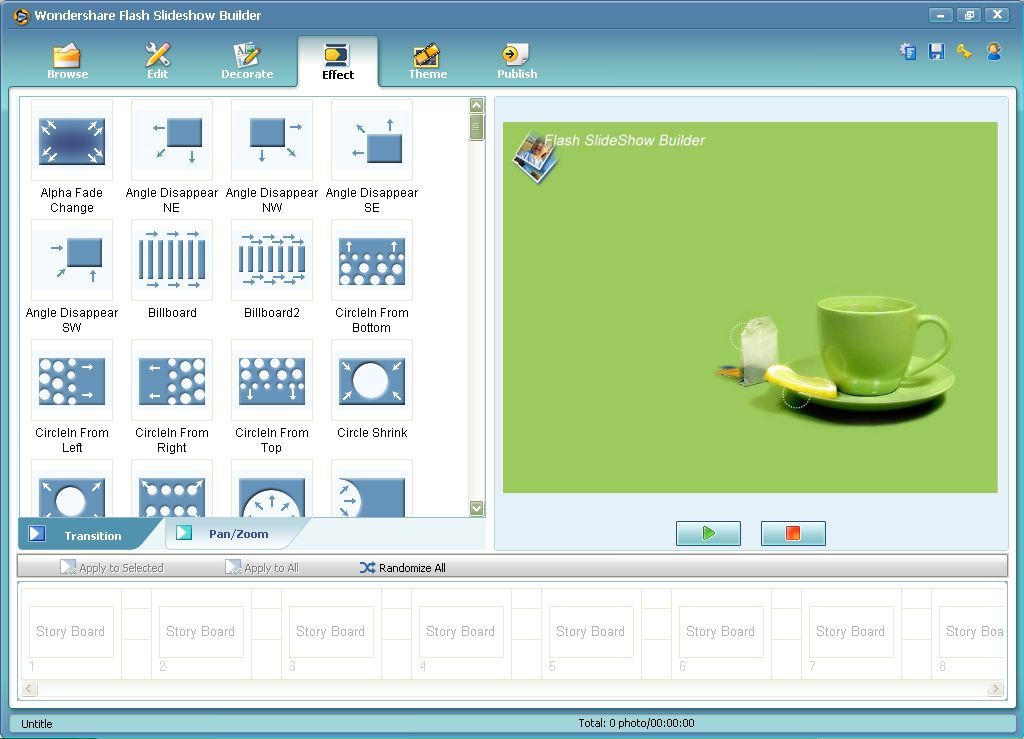Play the slideshow preview

[708, 533]
